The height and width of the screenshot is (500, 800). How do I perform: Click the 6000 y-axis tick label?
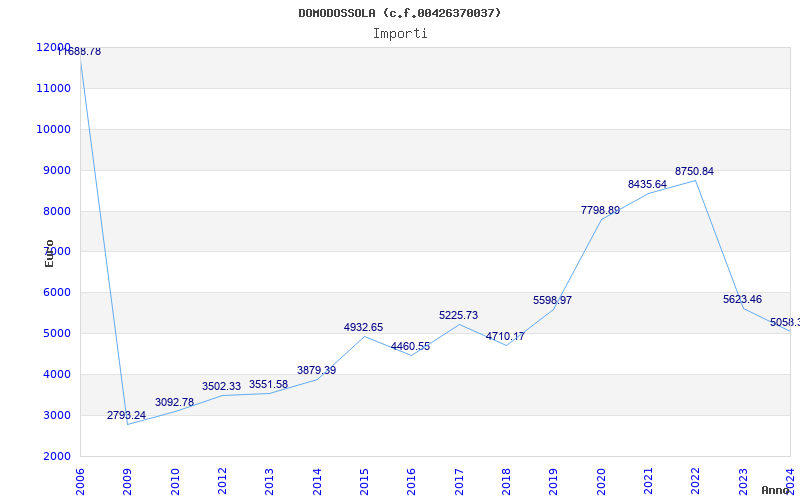point(57,292)
